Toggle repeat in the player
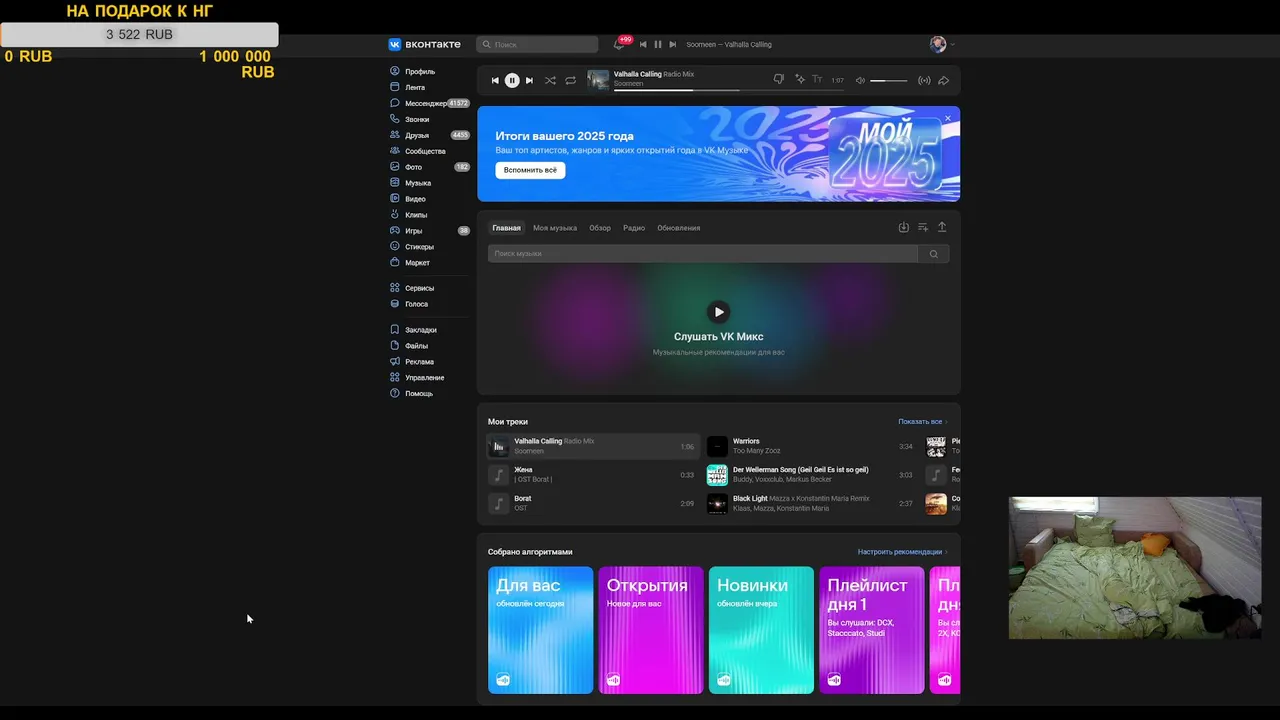1280x720 pixels. (570, 81)
